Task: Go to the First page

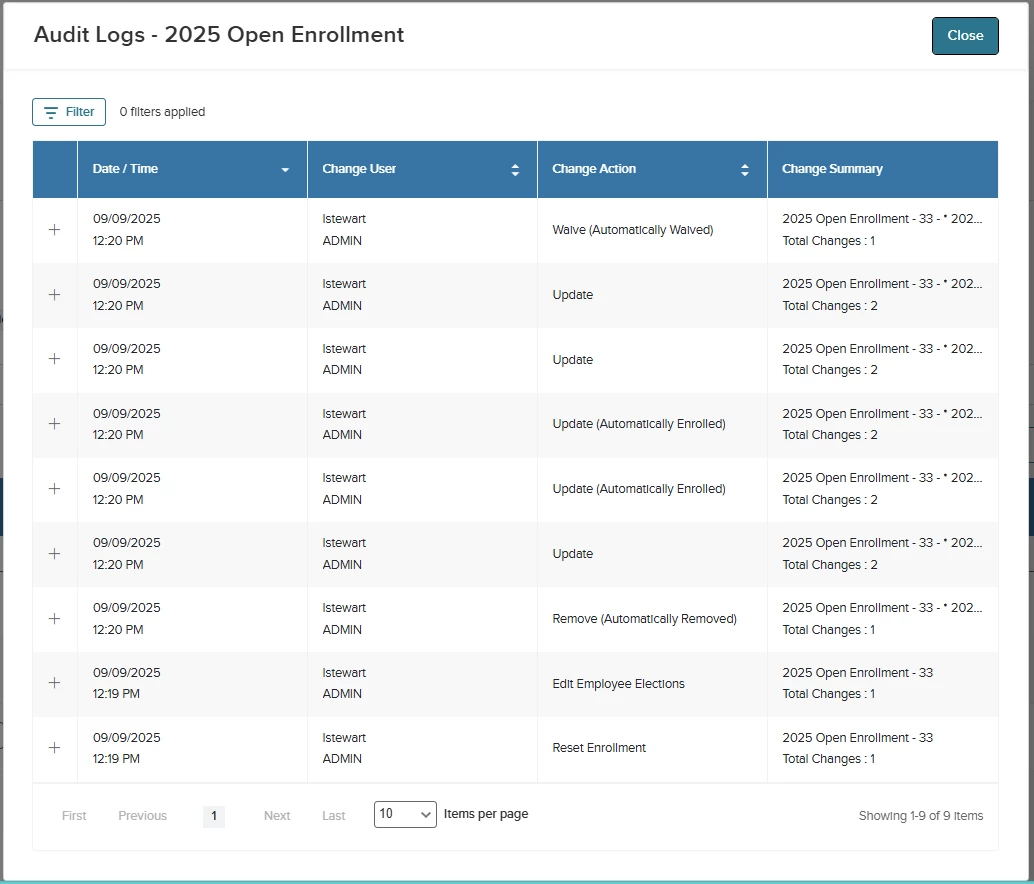Action: pyautogui.click(x=74, y=815)
